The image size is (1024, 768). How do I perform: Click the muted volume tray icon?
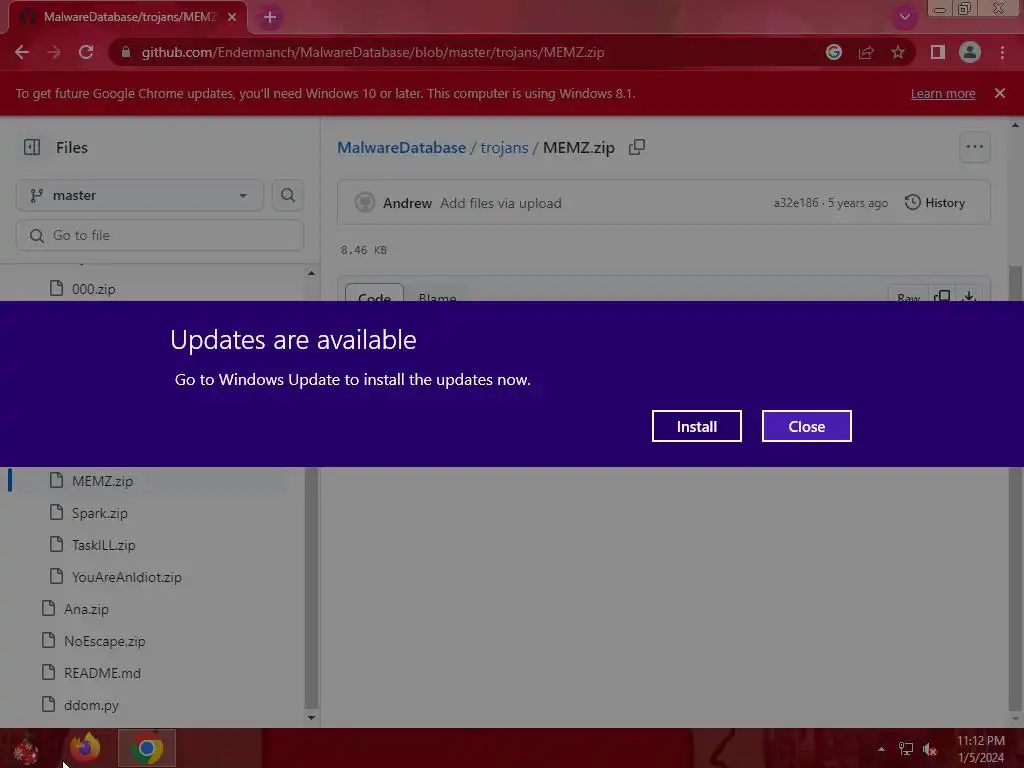point(930,749)
